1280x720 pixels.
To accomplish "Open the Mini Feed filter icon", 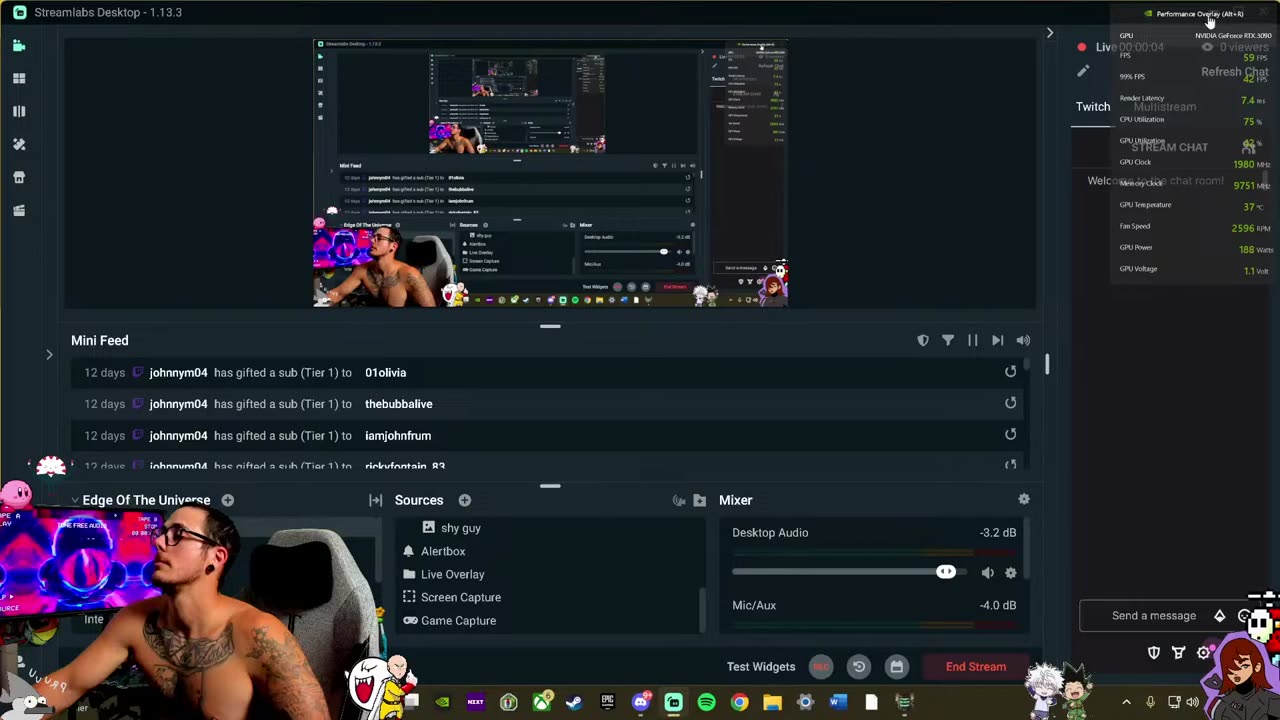I will pyautogui.click(x=948, y=340).
